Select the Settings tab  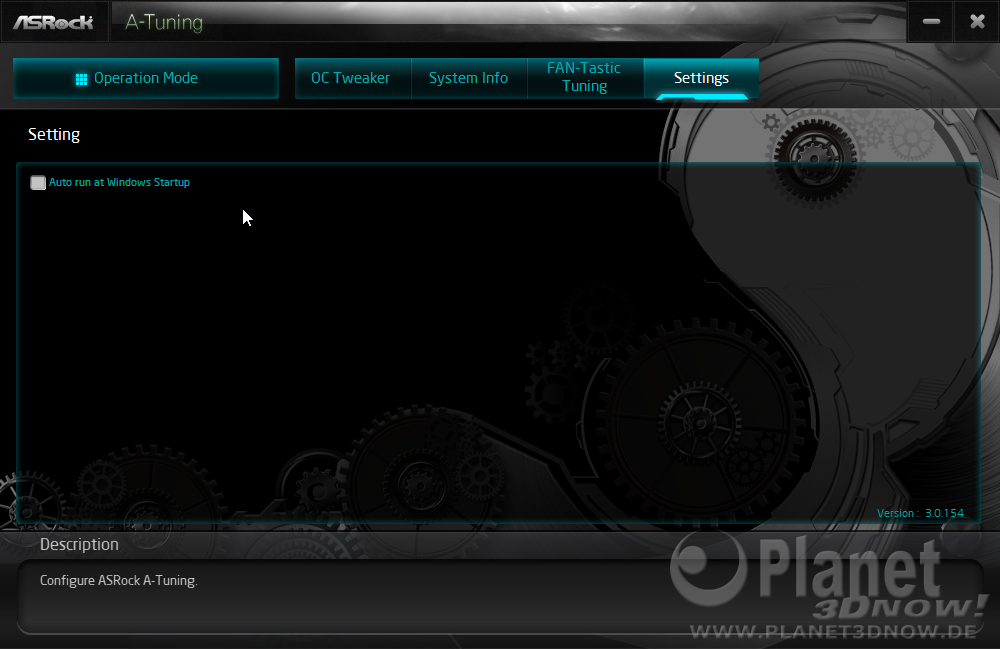coord(701,78)
